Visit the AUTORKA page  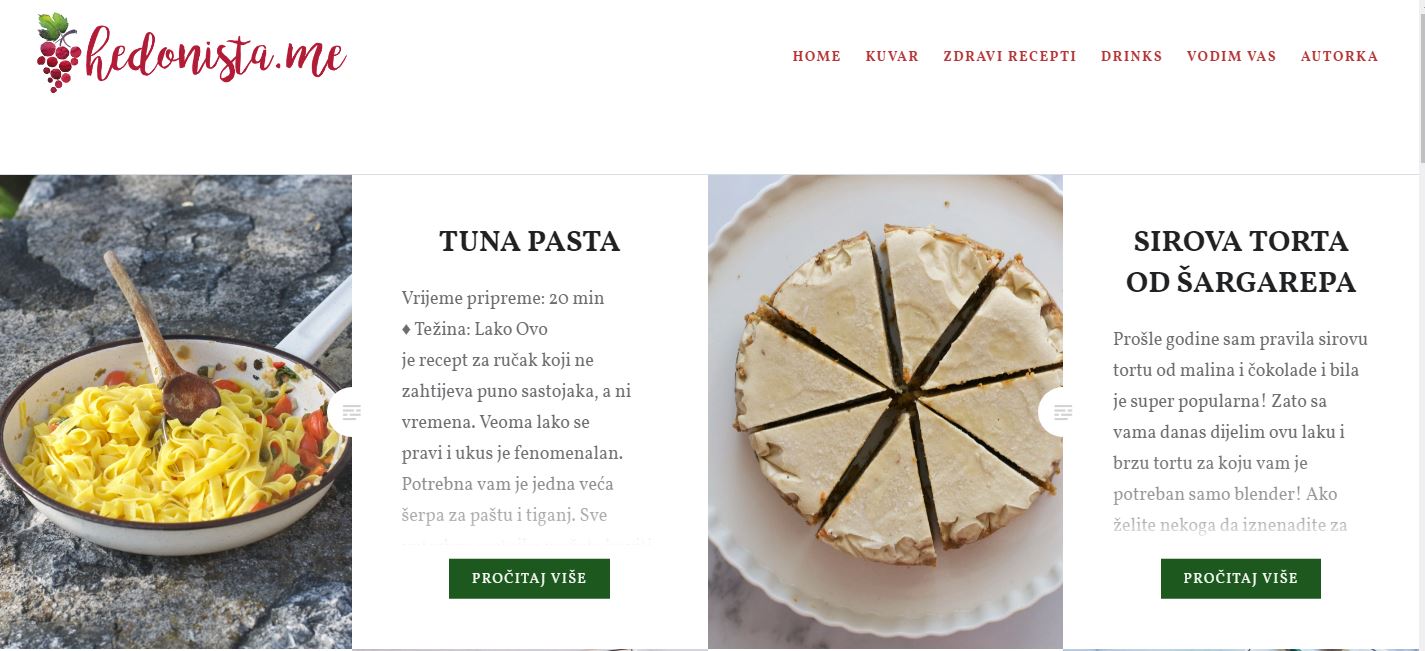(x=1339, y=57)
